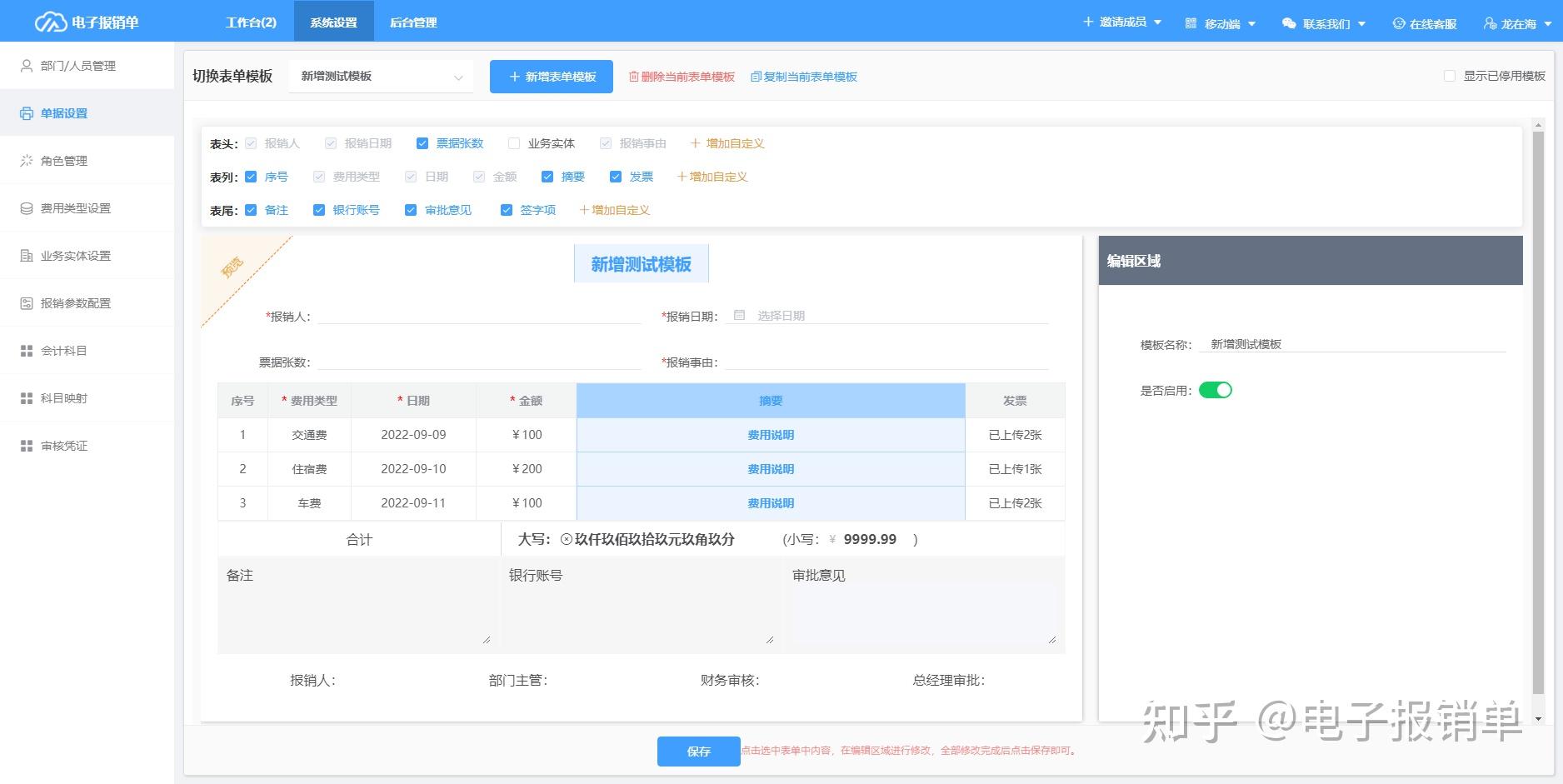Click the 删除当前表单模板 link

pyautogui.click(x=682, y=77)
